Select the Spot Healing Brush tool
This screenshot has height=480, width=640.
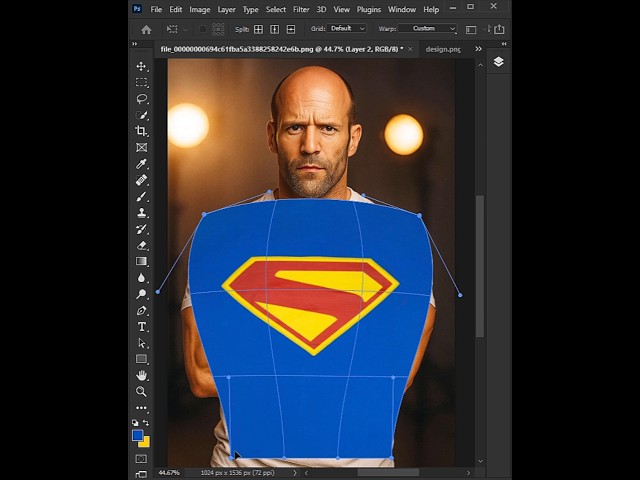pyautogui.click(x=141, y=180)
